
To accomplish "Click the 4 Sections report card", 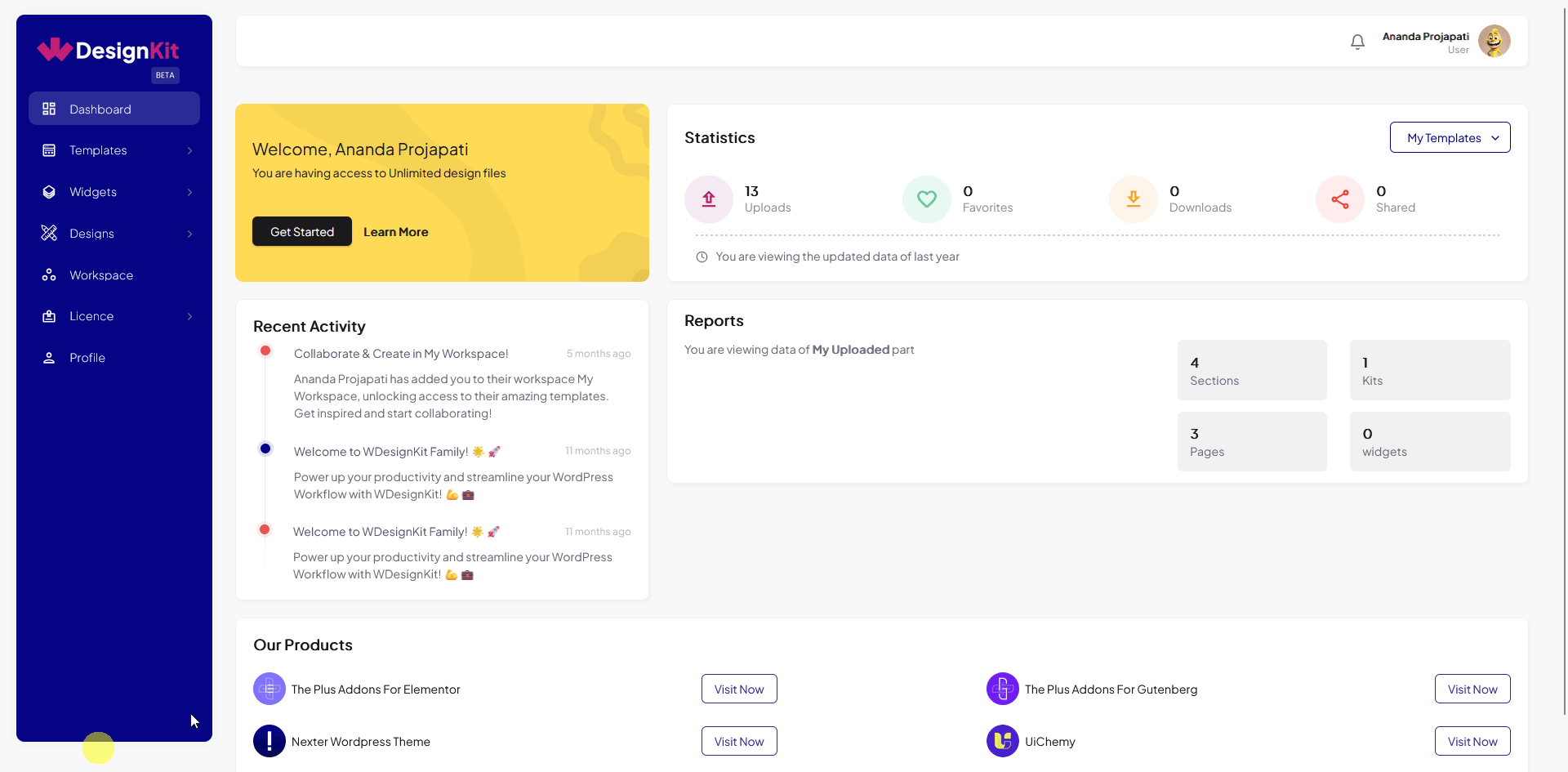I will tap(1252, 370).
